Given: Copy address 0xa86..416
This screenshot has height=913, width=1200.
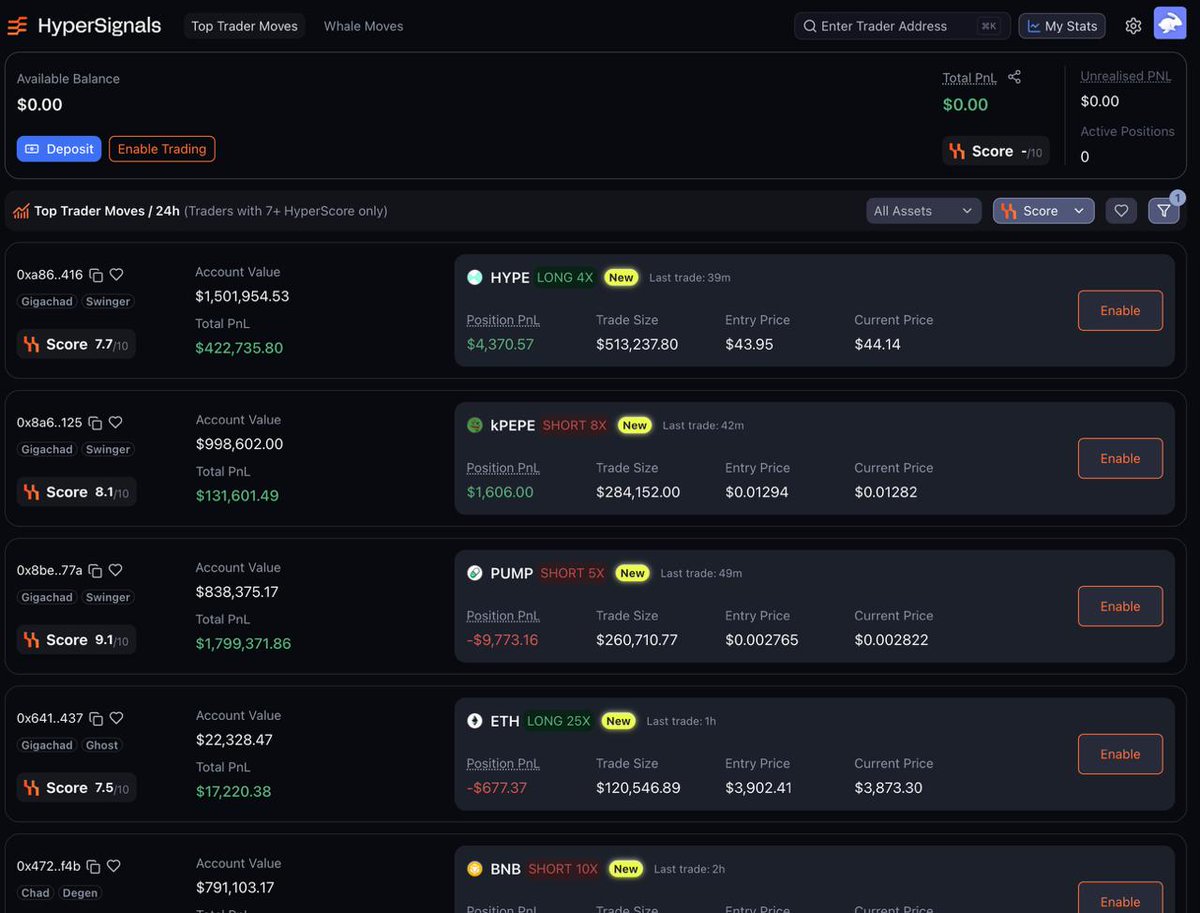Looking at the screenshot, I should point(96,275).
